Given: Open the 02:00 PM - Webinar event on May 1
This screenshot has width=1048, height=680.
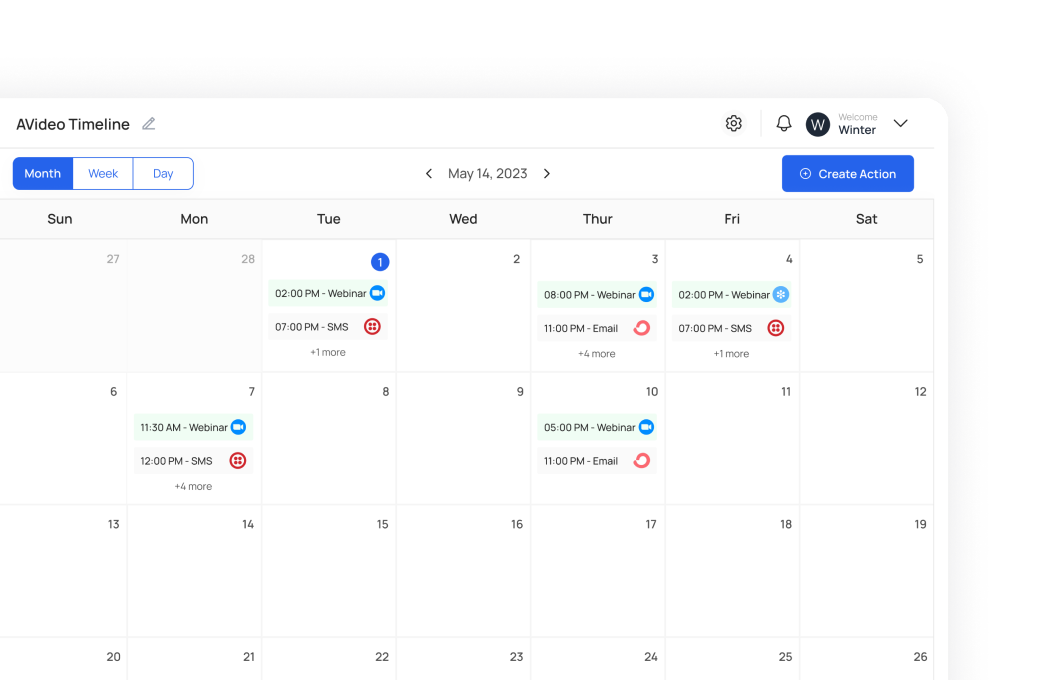Looking at the screenshot, I should tap(328, 294).
